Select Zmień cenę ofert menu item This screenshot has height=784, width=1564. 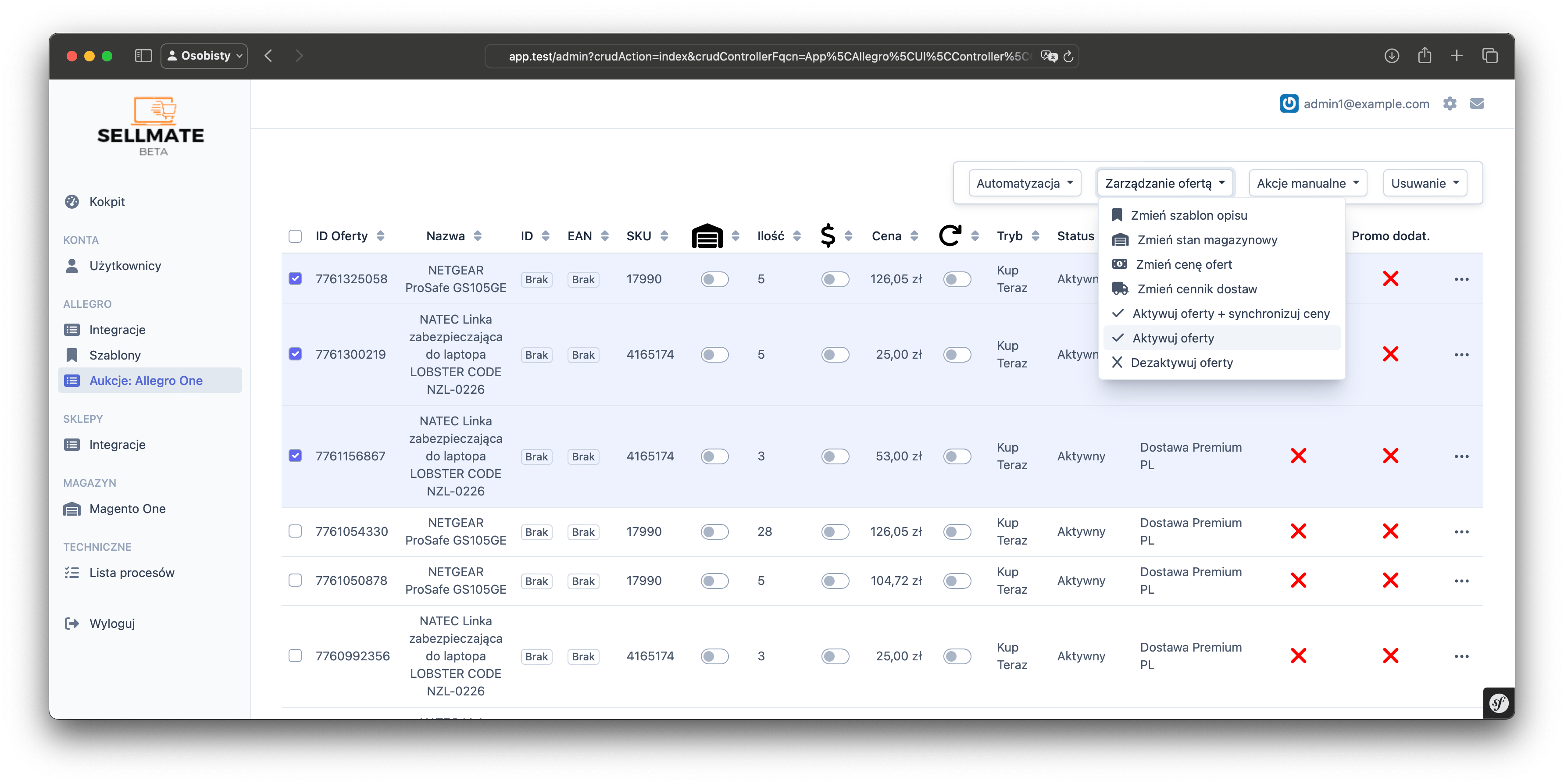pos(1221,264)
